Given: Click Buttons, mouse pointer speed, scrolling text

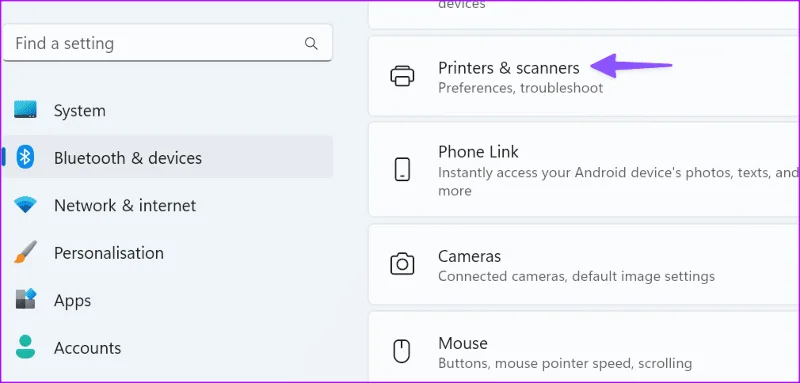Looking at the screenshot, I should pos(565,364).
